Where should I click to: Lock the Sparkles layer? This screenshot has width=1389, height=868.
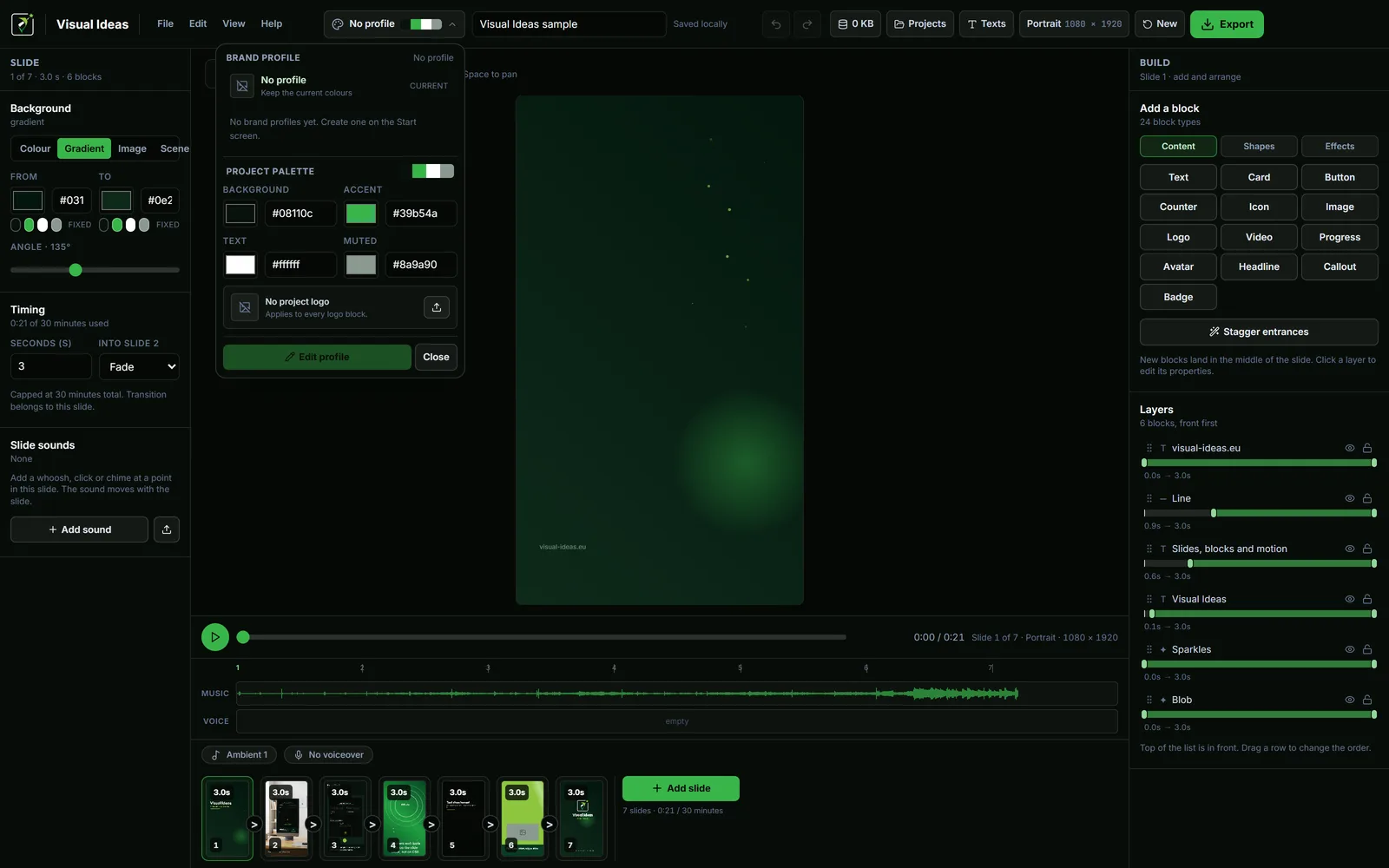click(x=1367, y=649)
